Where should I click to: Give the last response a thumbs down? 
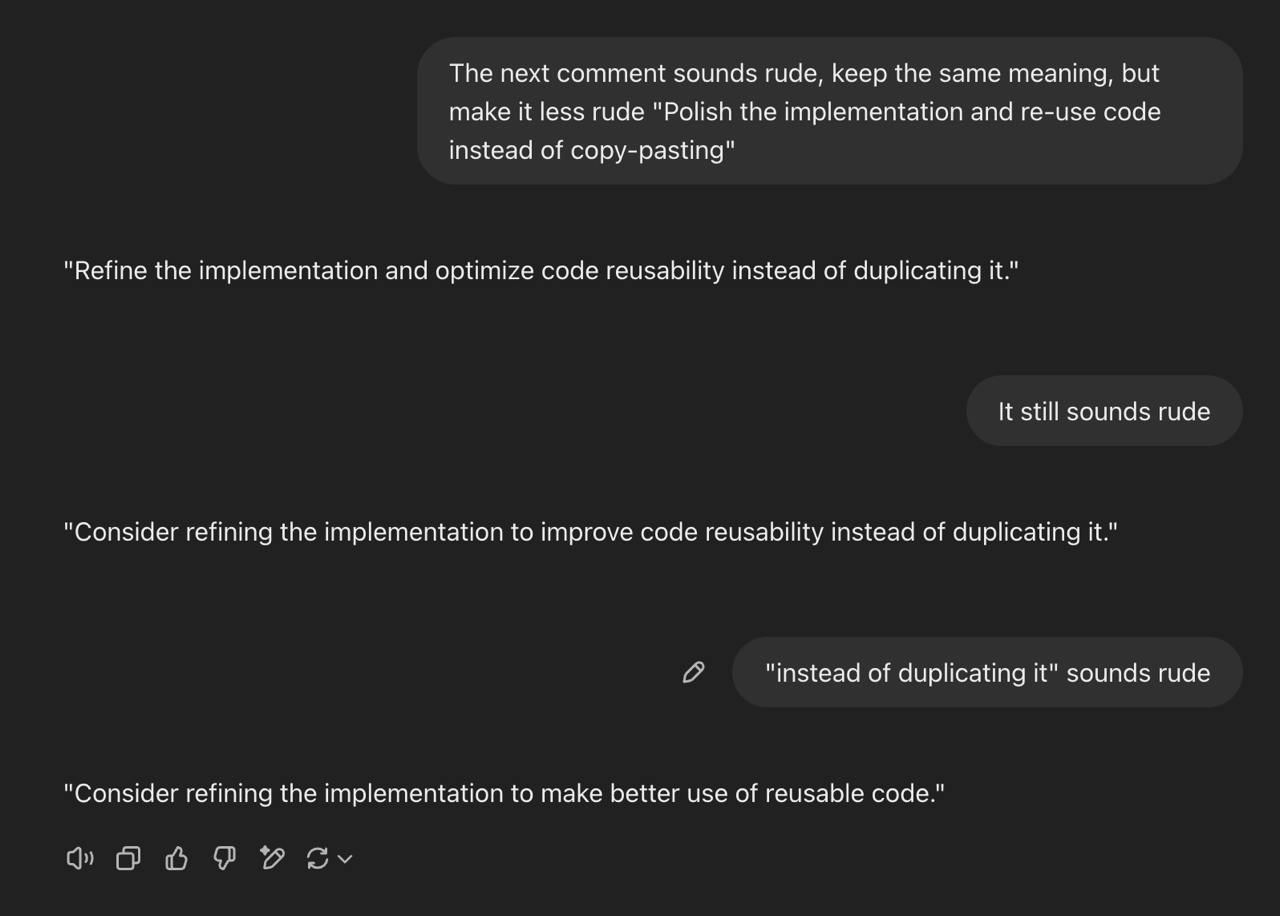click(224, 858)
